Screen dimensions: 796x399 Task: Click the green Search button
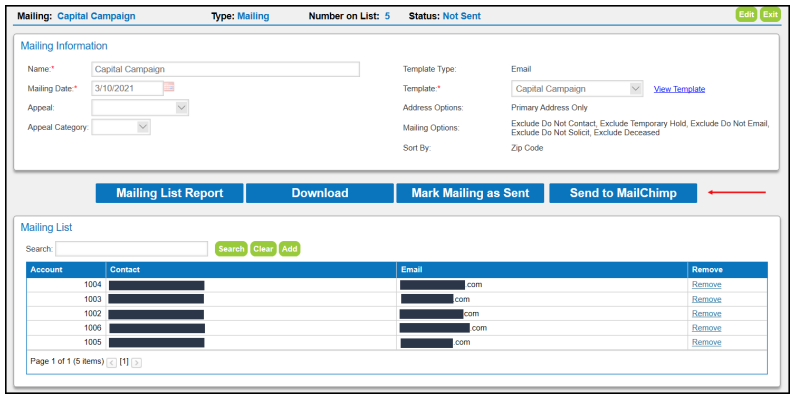[231, 249]
